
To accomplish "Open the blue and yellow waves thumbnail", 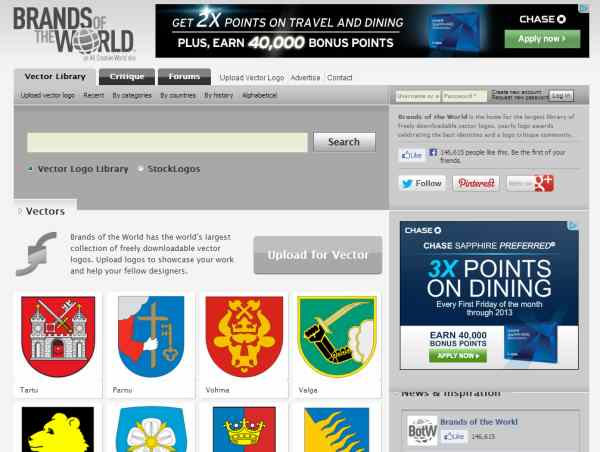I will click(x=337, y=429).
